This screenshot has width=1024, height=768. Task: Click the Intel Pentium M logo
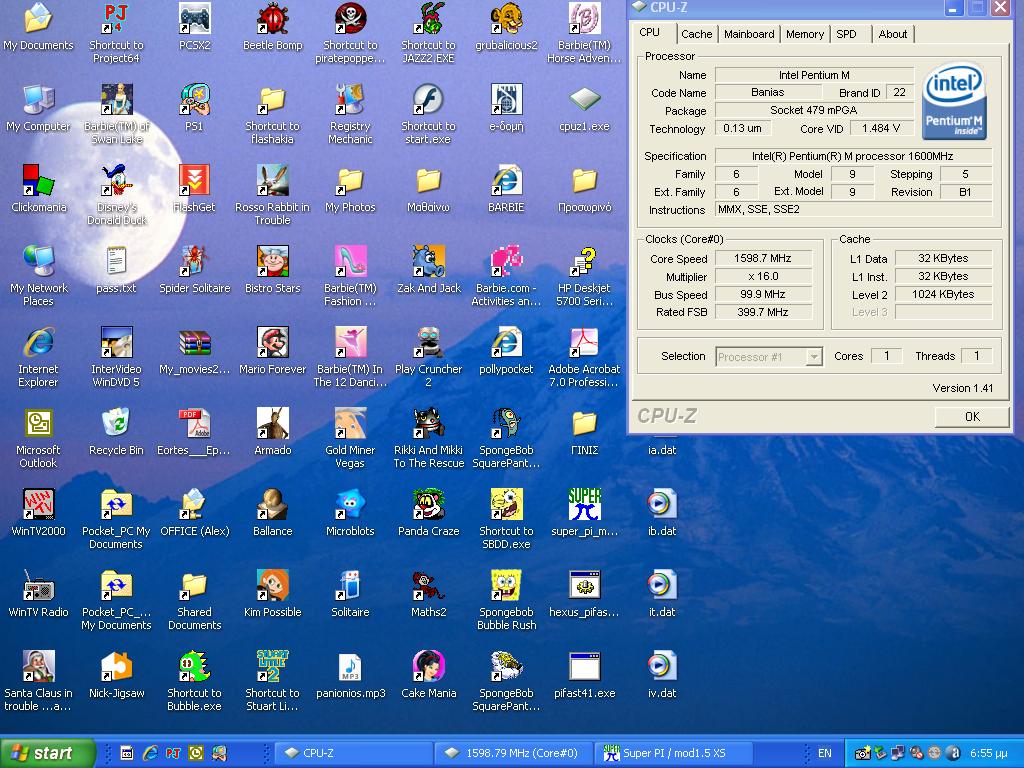954,101
